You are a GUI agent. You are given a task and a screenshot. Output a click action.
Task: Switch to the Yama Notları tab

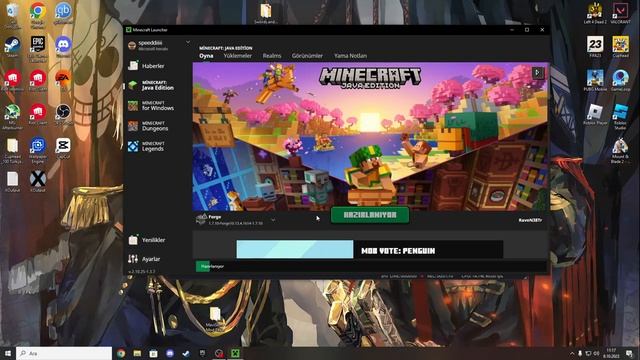pyautogui.click(x=350, y=56)
